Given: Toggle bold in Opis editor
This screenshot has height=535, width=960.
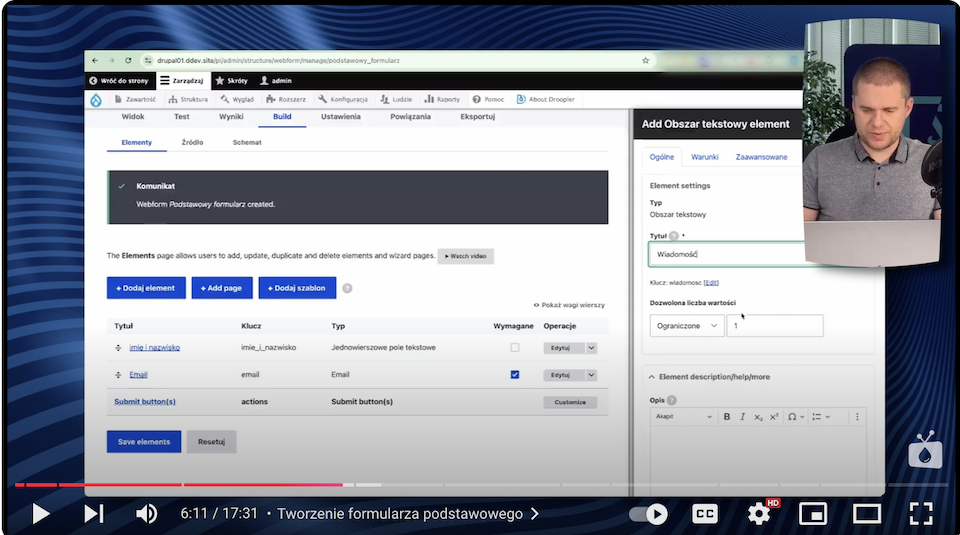Looking at the screenshot, I should (727, 417).
